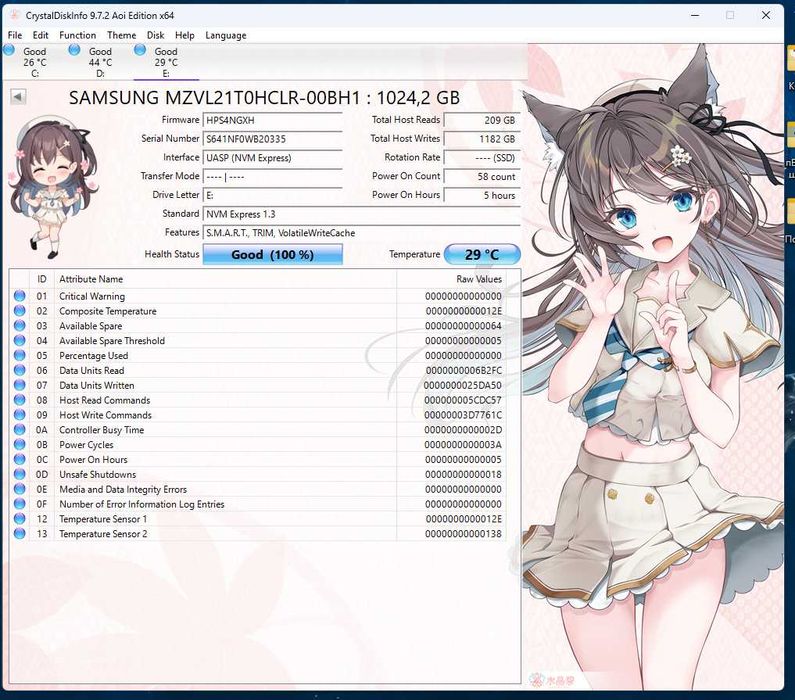Click status icon for Percentage Used row
Image resolution: width=795 pixels, height=700 pixels.
pos(20,355)
